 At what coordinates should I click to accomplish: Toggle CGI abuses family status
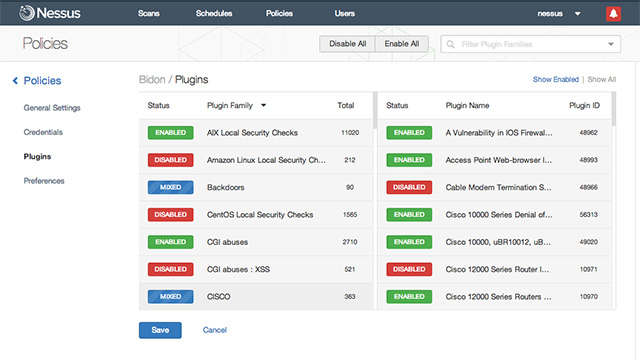click(x=171, y=242)
